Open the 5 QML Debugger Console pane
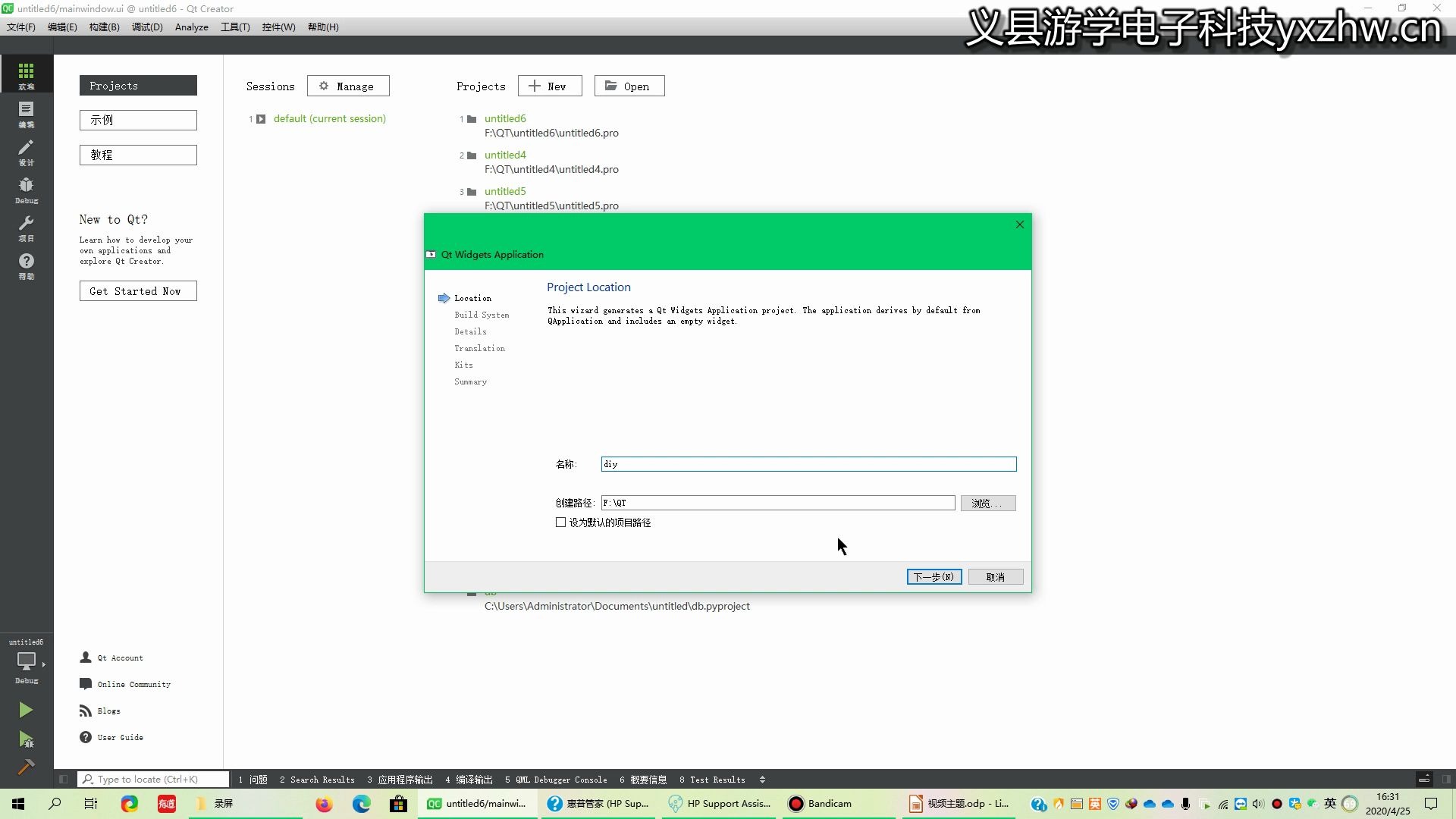1456x819 pixels. [556, 780]
